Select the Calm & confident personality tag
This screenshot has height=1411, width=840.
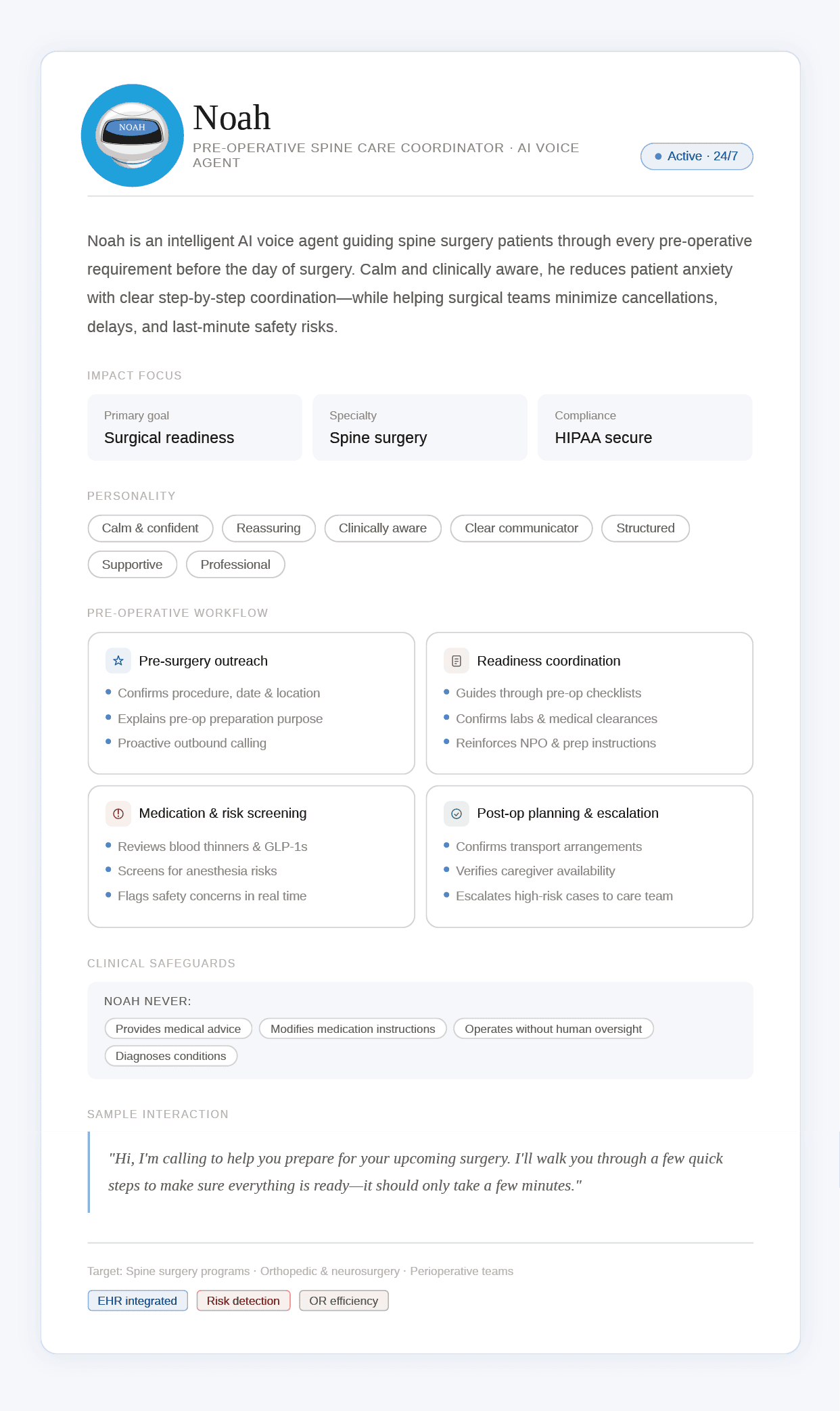point(150,528)
